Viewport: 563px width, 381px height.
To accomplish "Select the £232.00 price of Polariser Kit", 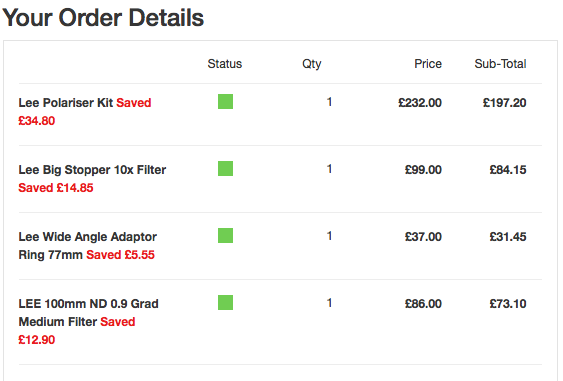I will click(420, 103).
